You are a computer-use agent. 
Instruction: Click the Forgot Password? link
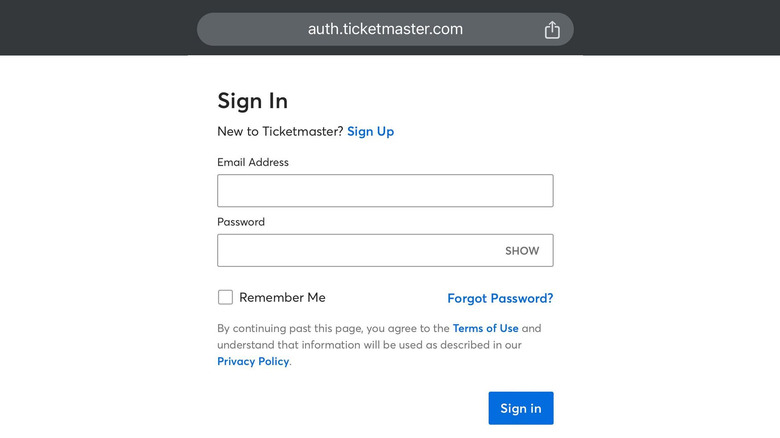tap(500, 298)
